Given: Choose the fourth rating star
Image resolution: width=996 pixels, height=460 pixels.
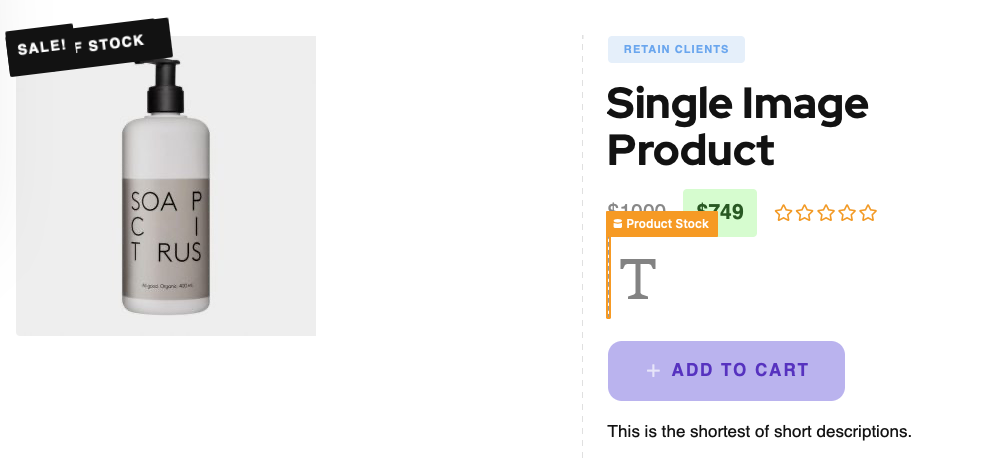Looking at the screenshot, I should point(847,213).
